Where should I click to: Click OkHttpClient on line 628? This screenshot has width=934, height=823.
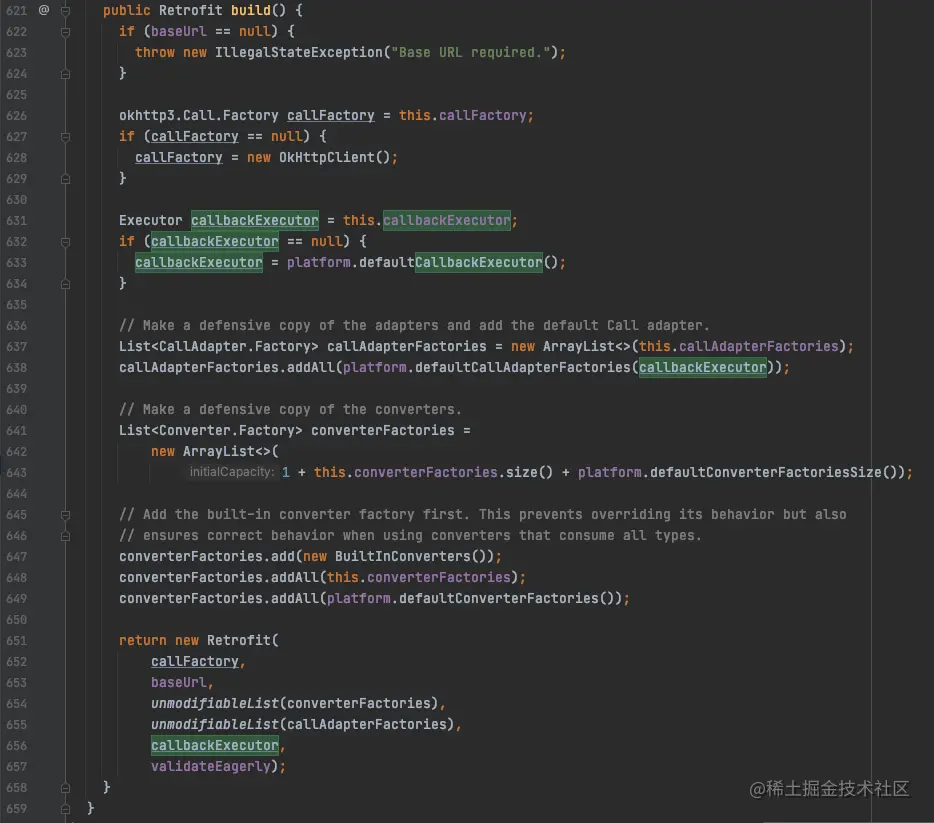point(326,157)
